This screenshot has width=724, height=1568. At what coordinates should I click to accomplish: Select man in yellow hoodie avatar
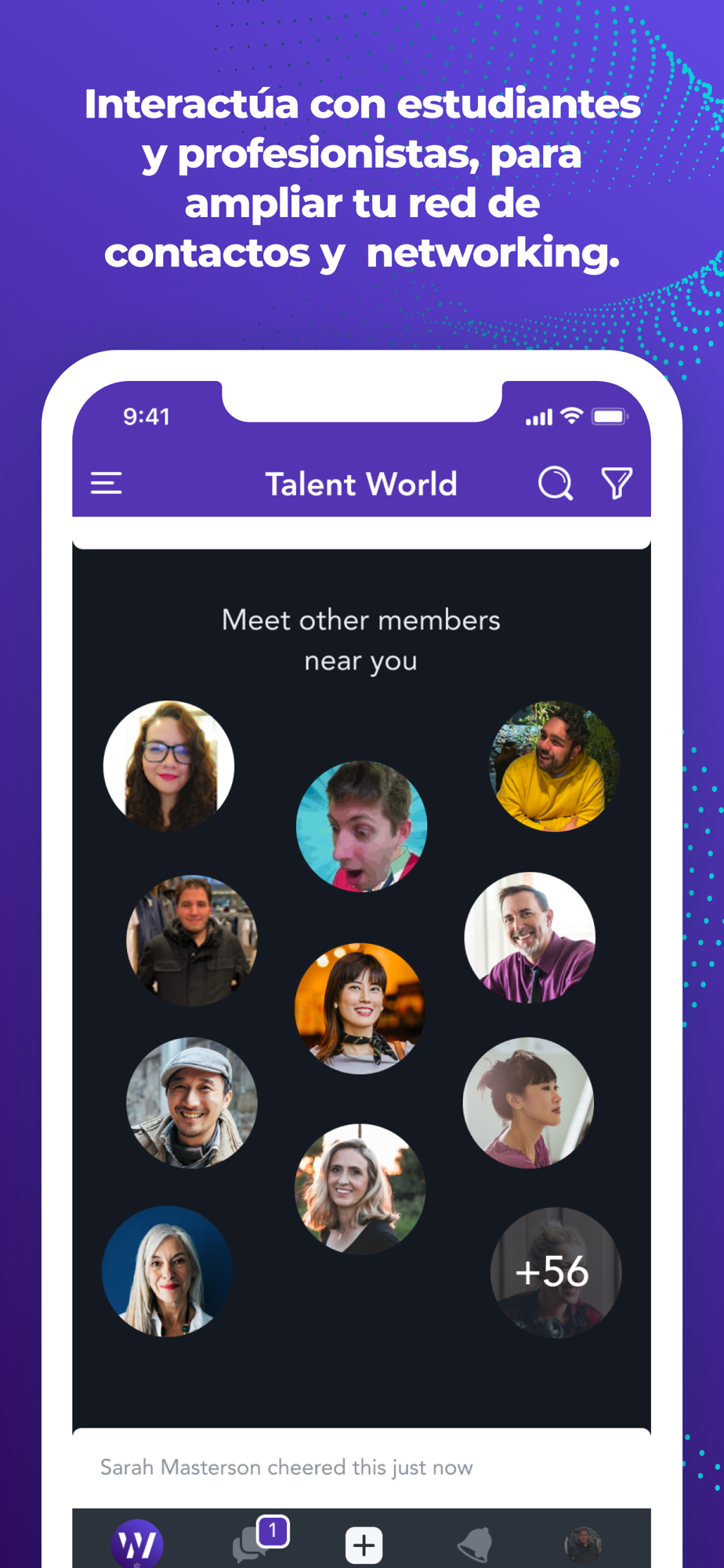[x=554, y=766]
